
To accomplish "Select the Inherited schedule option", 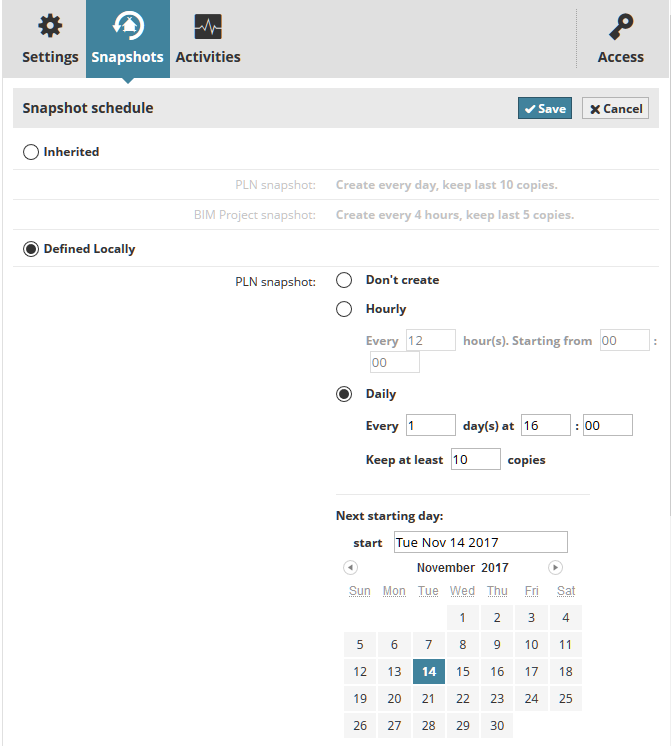I will (31, 152).
